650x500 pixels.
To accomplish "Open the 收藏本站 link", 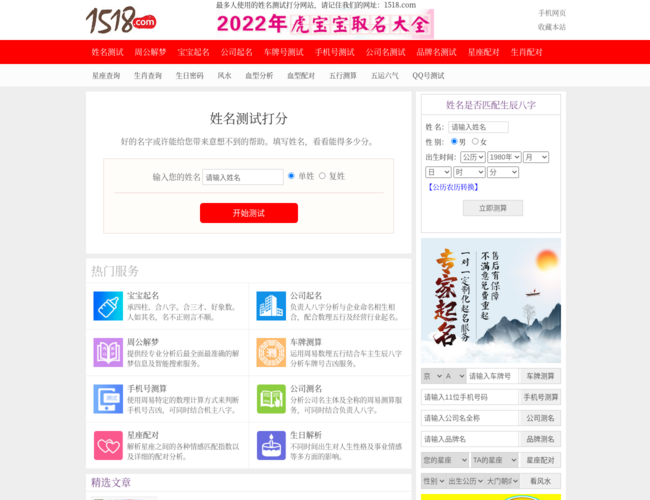I will point(552,27).
